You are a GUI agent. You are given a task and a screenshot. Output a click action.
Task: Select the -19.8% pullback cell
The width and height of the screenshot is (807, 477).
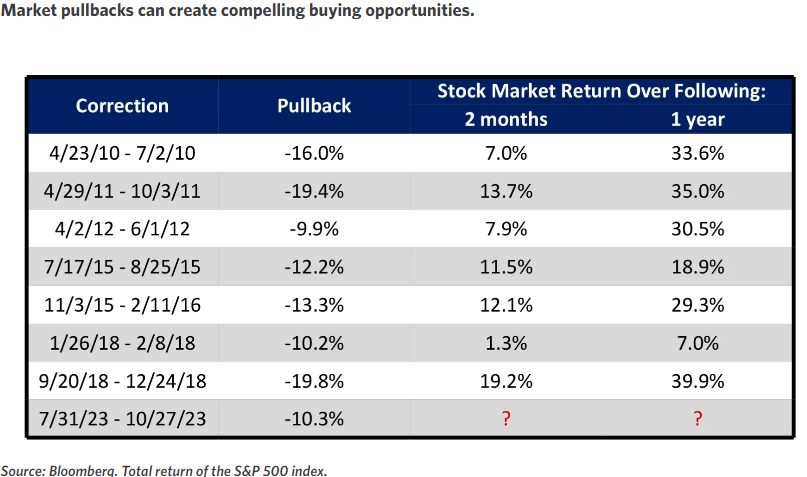point(314,381)
